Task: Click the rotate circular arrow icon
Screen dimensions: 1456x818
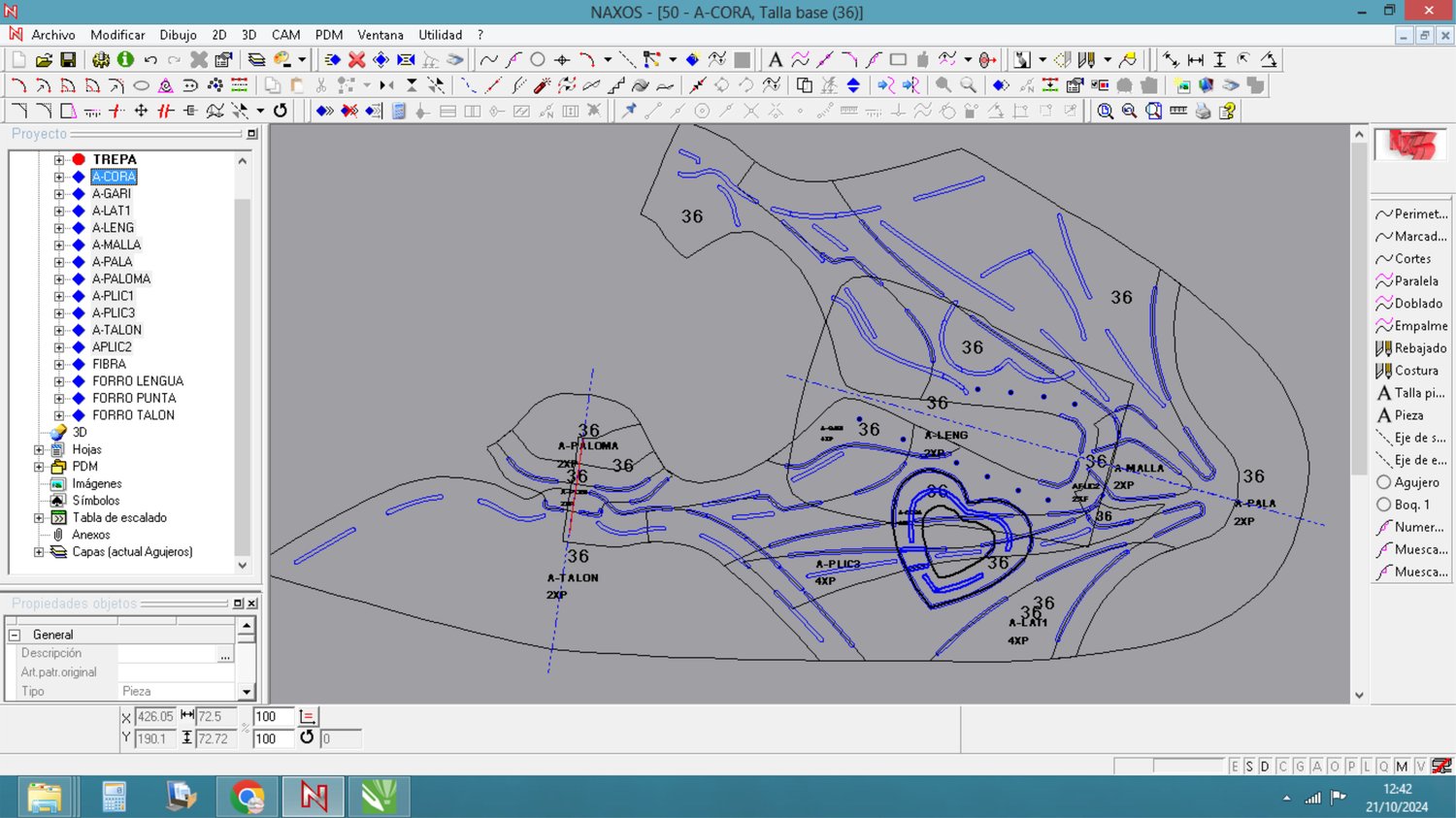Action: (x=281, y=111)
